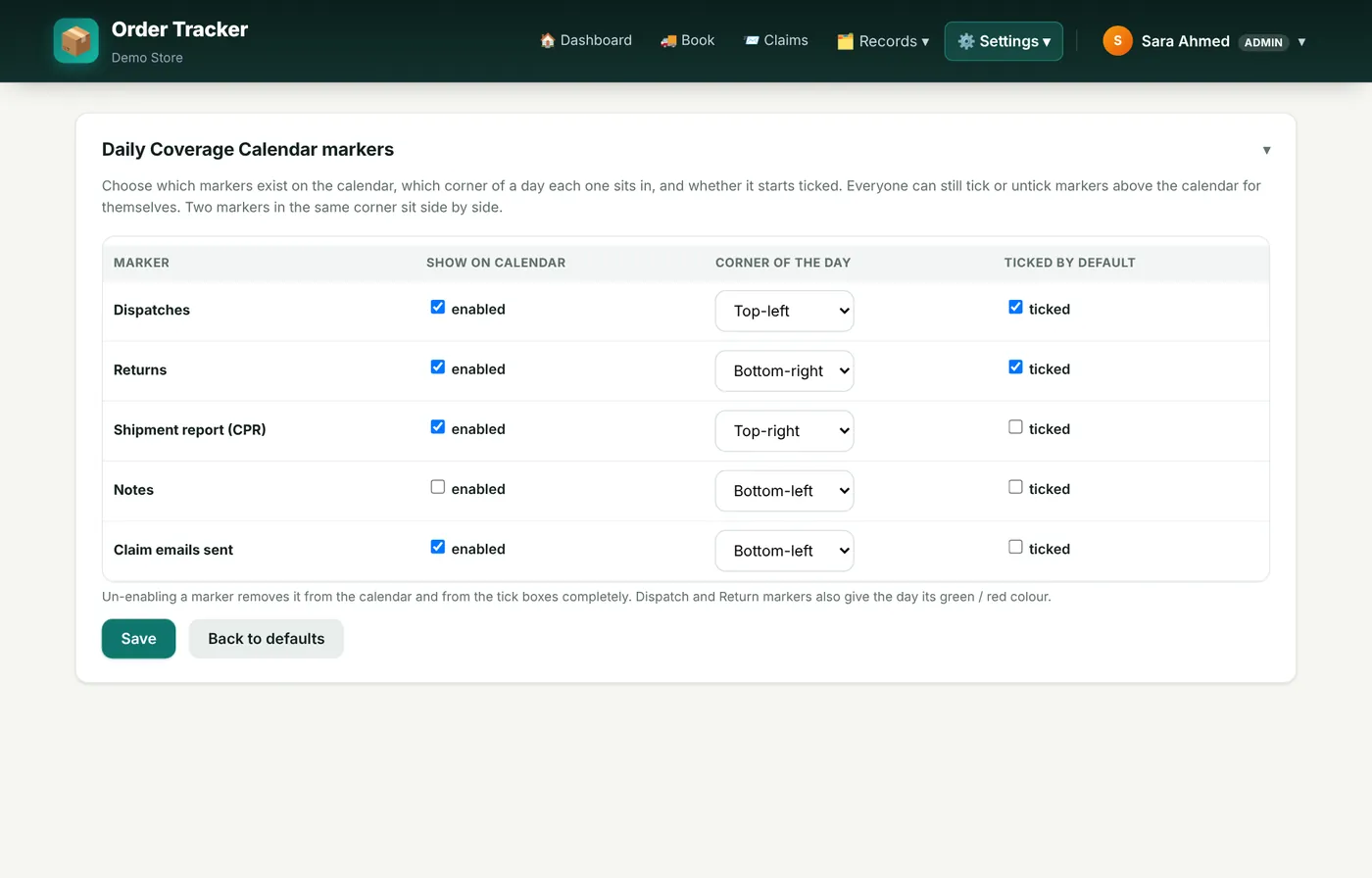Open Returns corner dropdown showing Bottom-right

[784, 370]
